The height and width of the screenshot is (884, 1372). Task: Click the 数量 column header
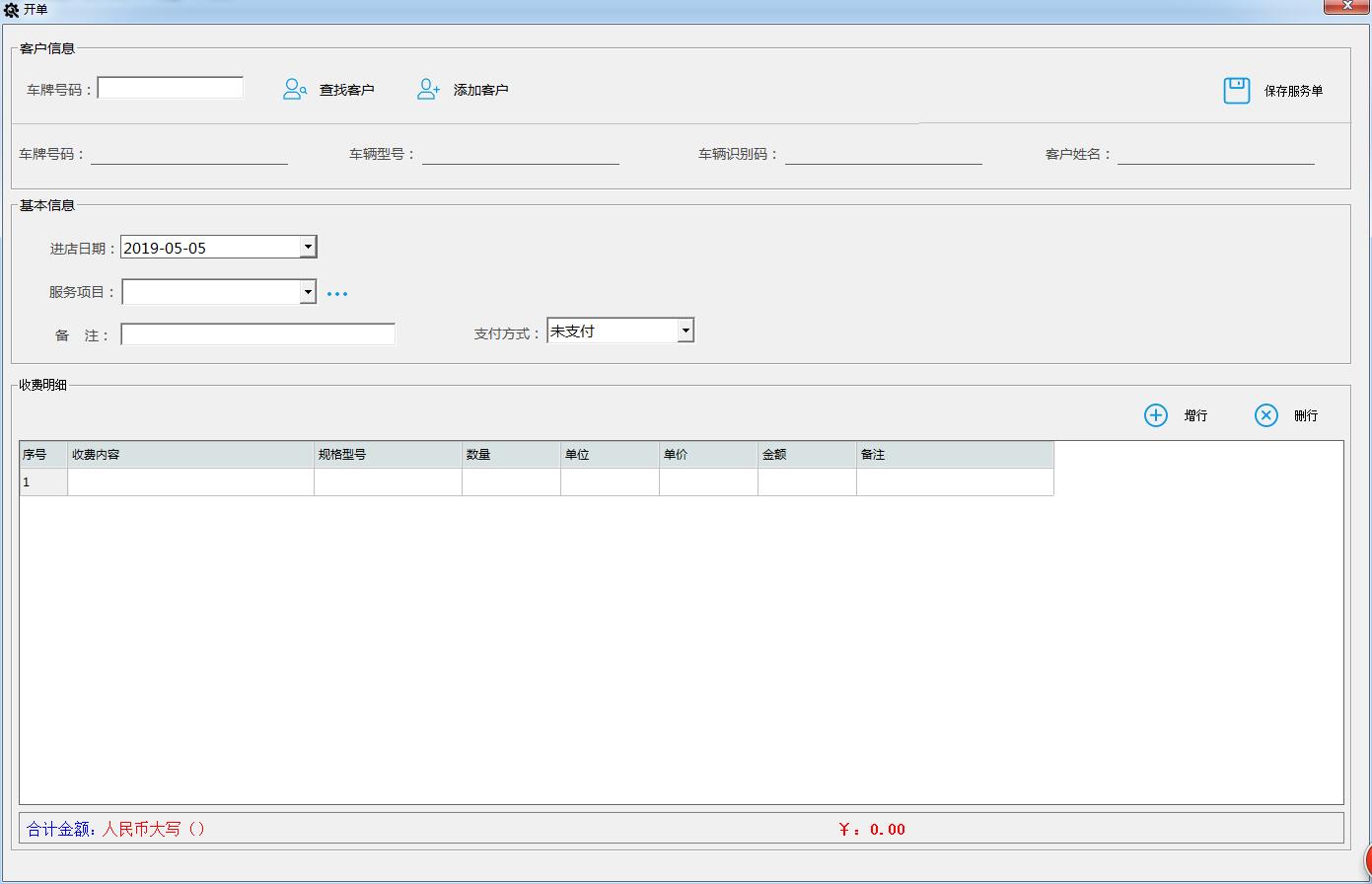tap(510, 454)
